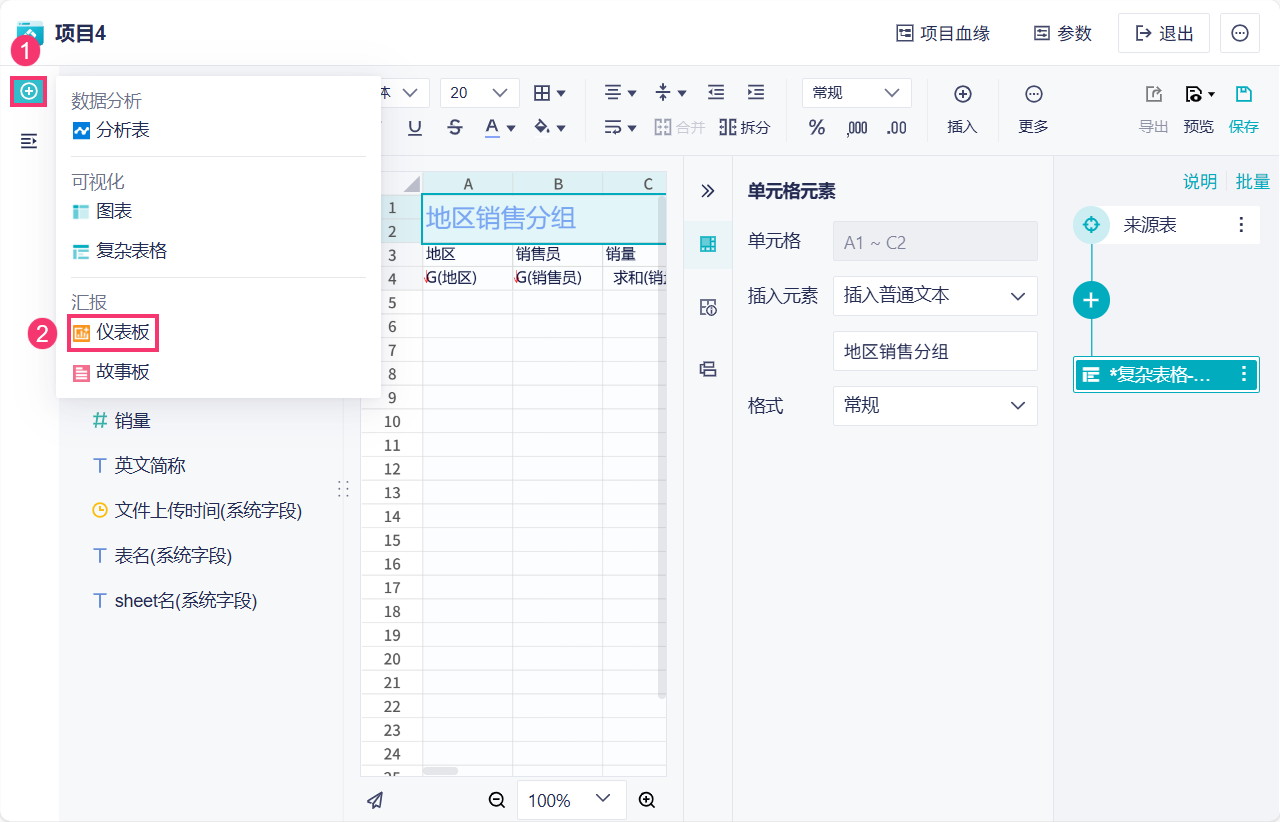Select the 文件上传时间(系统字段) field
Viewport: 1280px width, 822px height.
point(196,510)
